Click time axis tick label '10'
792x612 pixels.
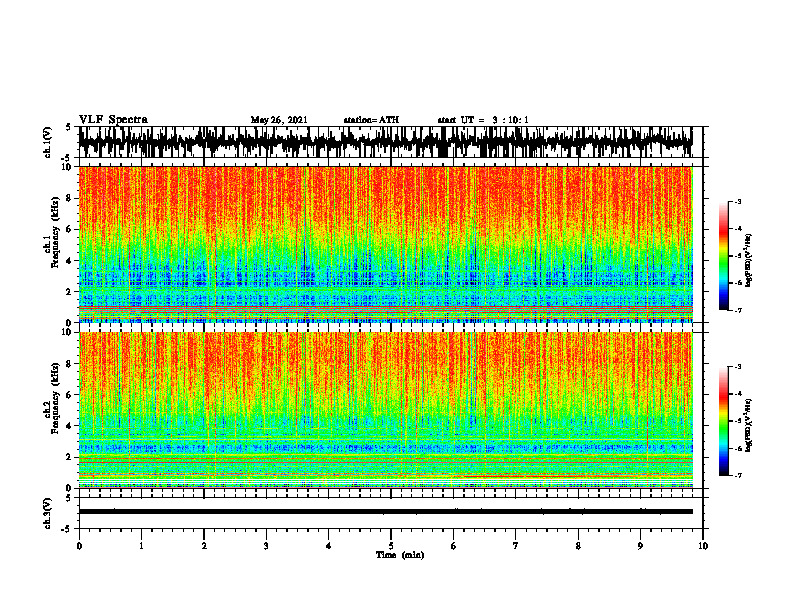pyautogui.click(x=703, y=546)
